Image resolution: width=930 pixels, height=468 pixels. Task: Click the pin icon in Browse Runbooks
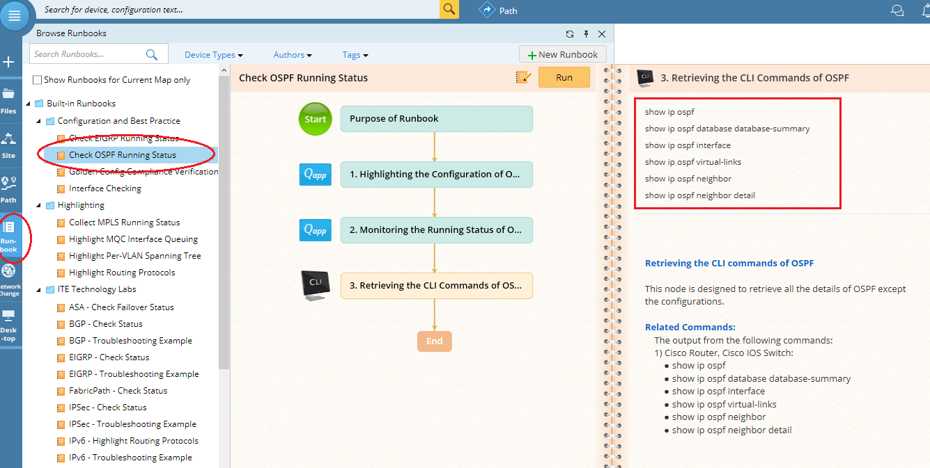point(586,34)
